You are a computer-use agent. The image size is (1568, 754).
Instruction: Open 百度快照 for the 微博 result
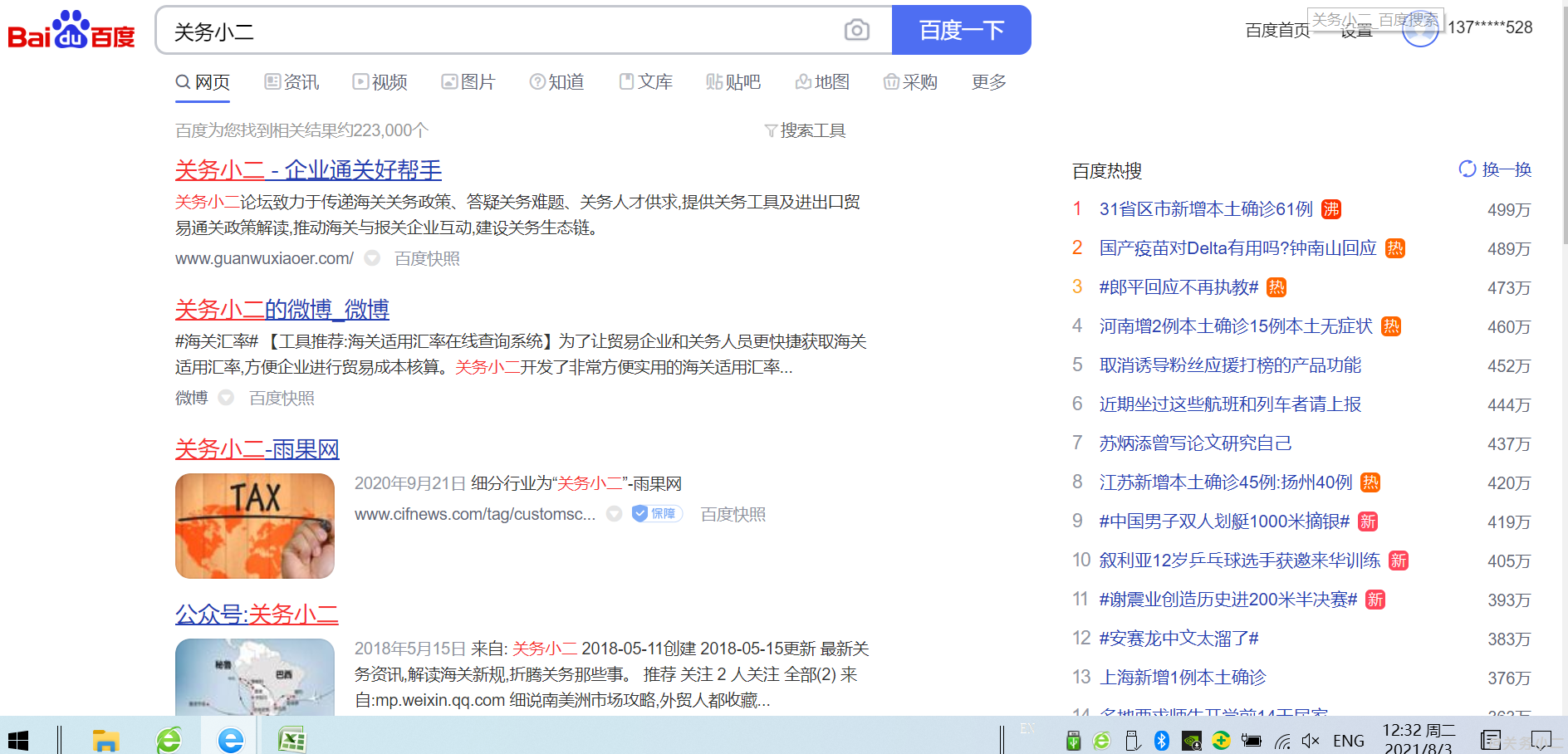pyautogui.click(x=282, y=398)
